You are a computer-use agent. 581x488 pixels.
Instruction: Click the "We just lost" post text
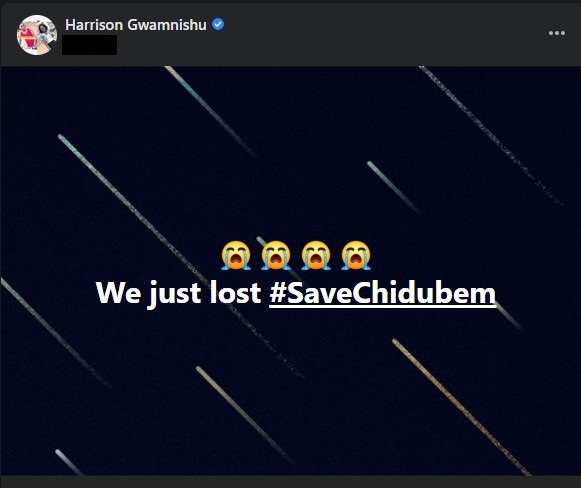[179, 293]
